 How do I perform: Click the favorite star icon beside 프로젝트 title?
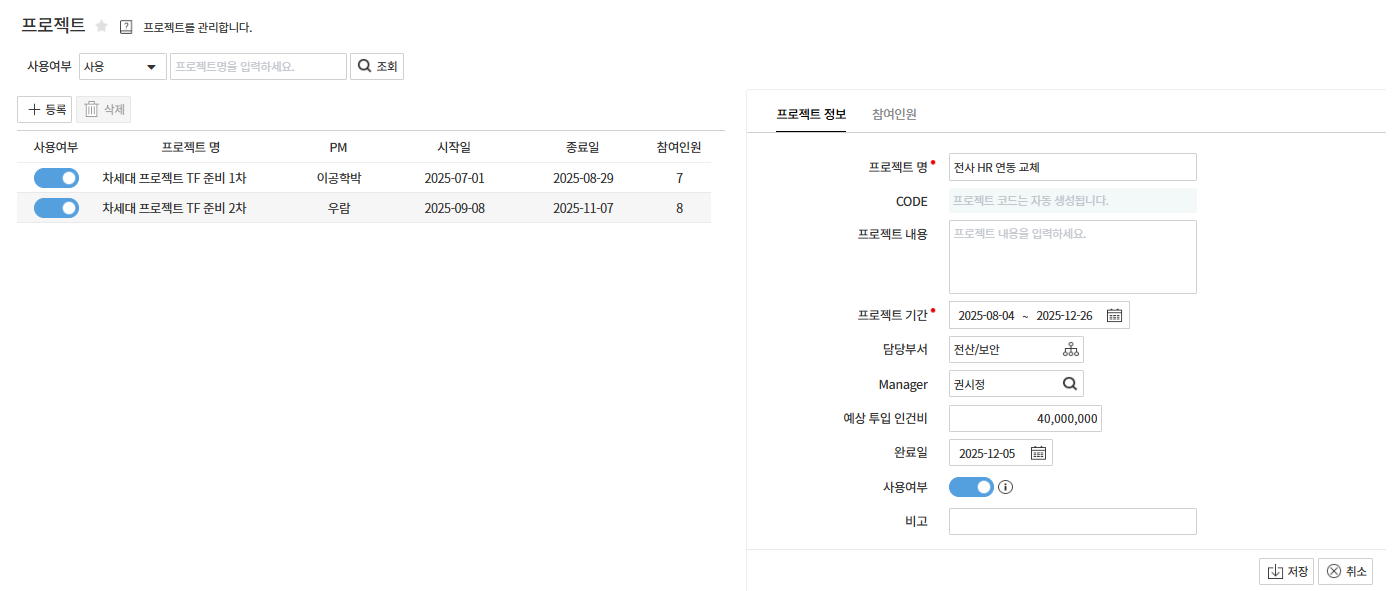point(101,26)
